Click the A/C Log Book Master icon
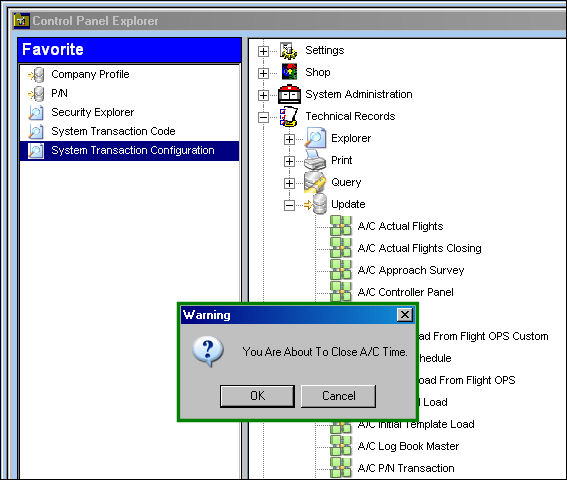567x480 pixels. (x=341, y=446)
